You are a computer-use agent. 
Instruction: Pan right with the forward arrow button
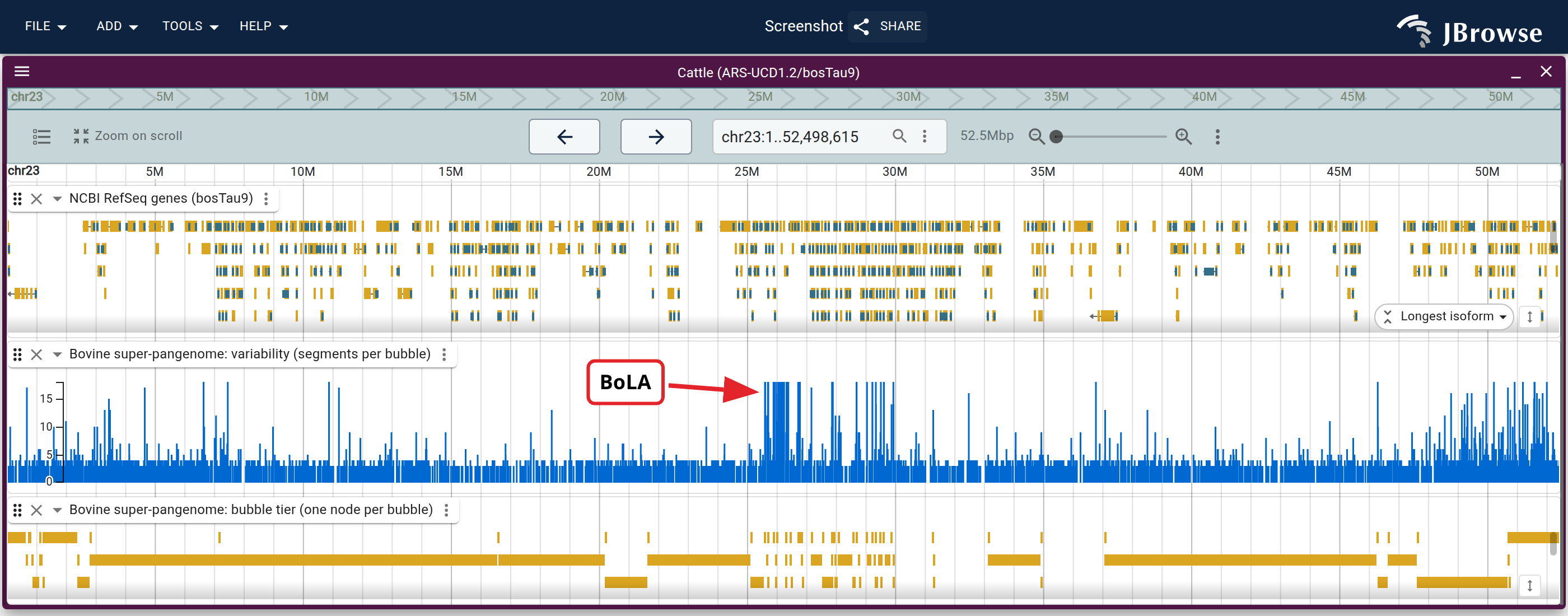click(x=656, y=136)
